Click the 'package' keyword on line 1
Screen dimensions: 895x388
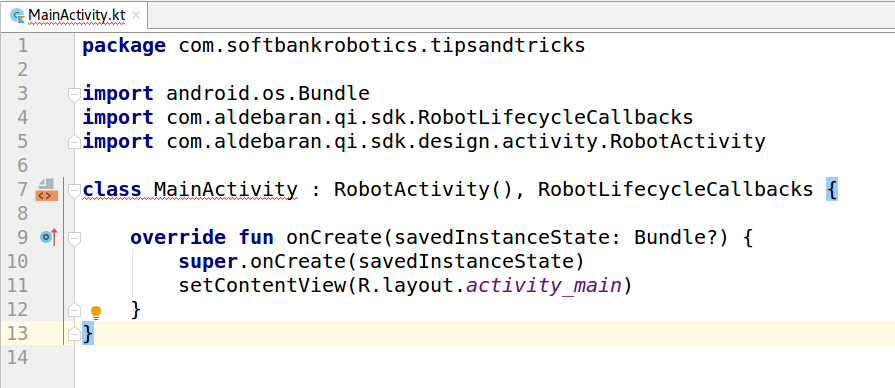point(124,46)
